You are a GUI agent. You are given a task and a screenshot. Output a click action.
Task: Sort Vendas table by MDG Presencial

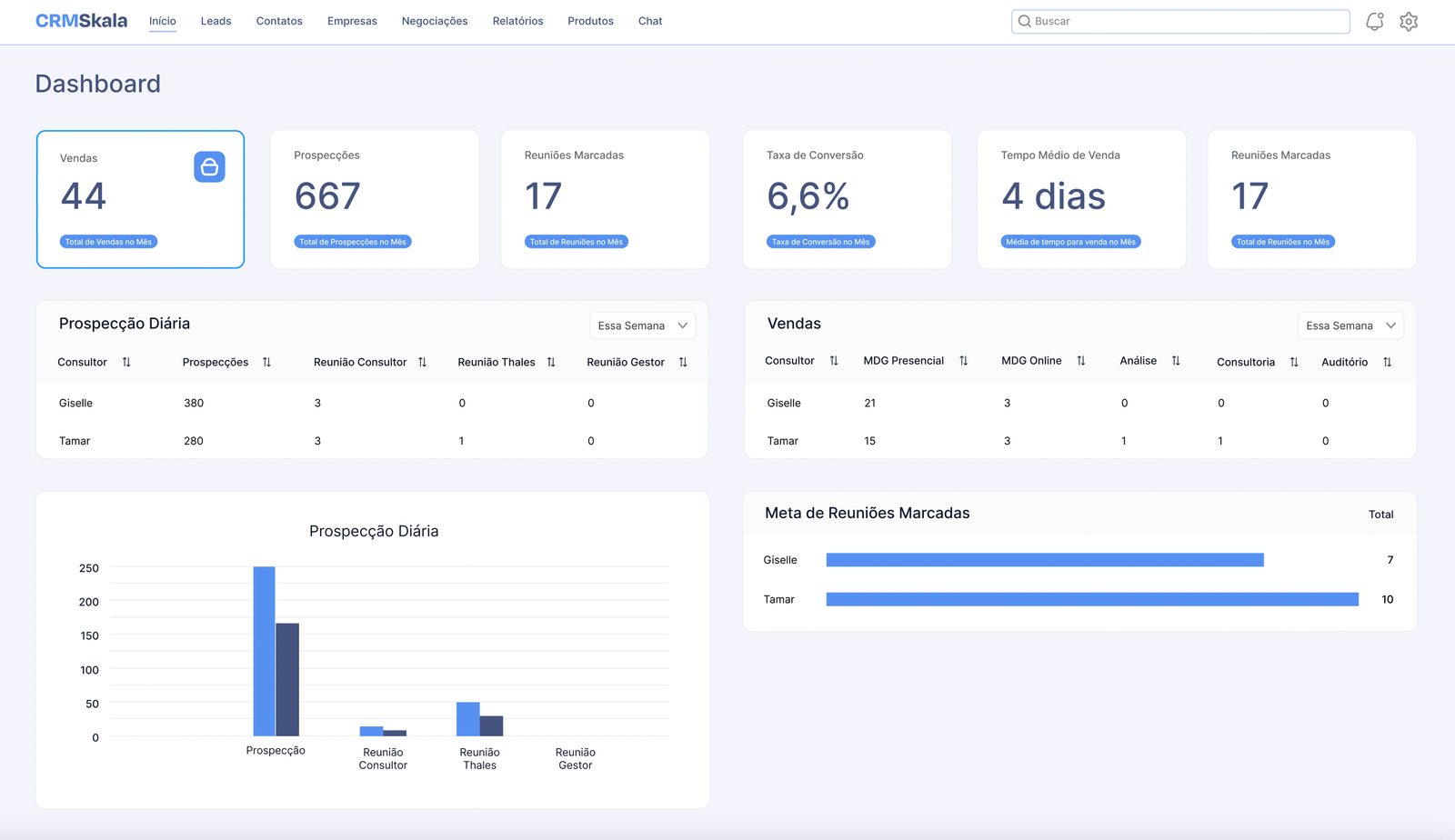[x=963, y=361]
